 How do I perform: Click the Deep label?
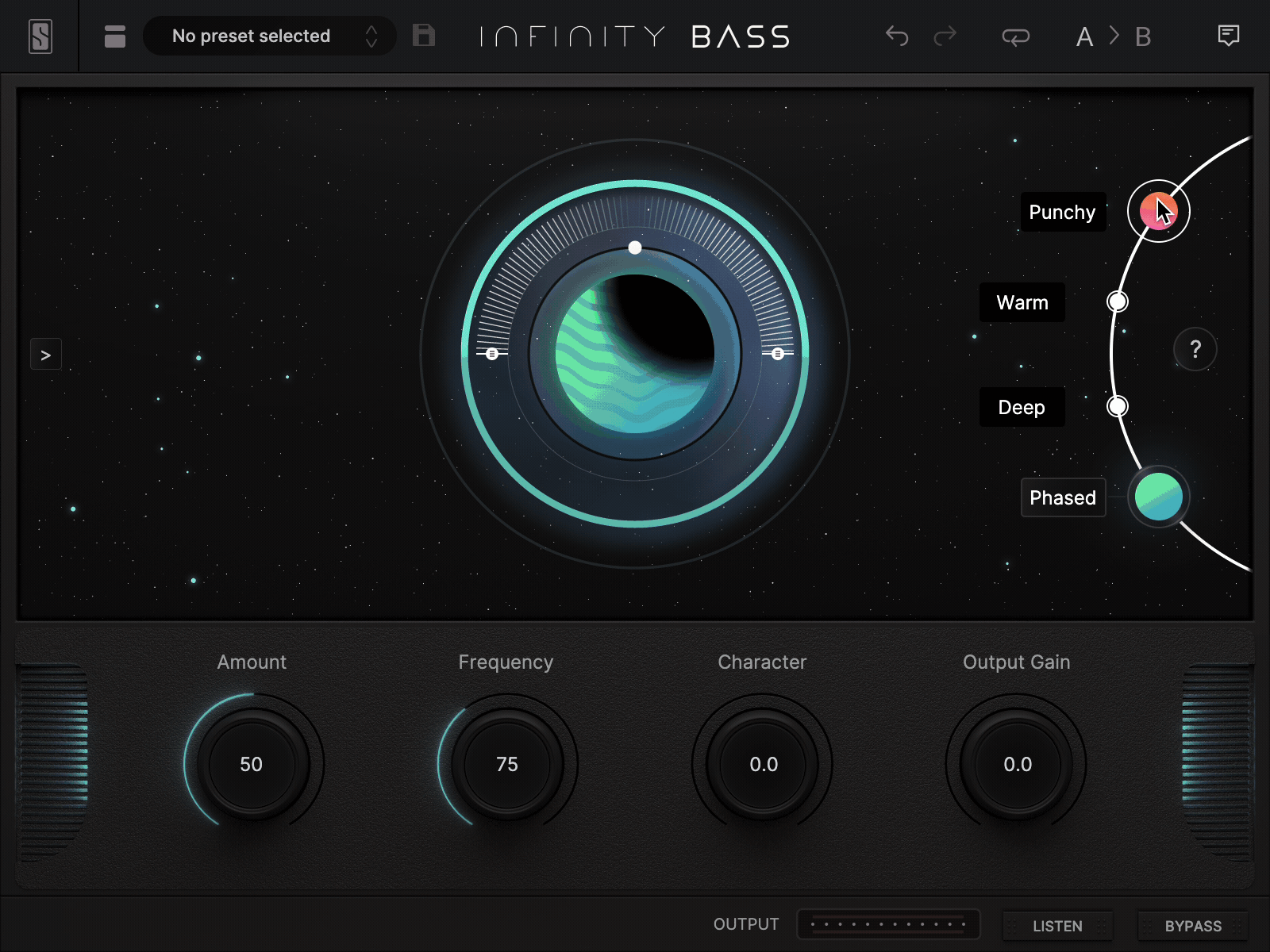(x=1022, y=407)
